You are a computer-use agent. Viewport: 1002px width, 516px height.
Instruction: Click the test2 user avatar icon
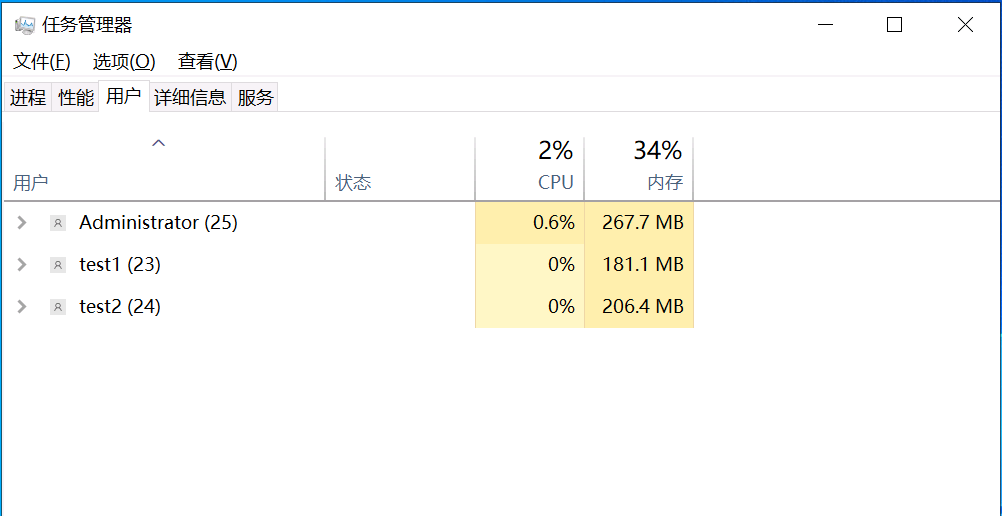coord(58,307)
